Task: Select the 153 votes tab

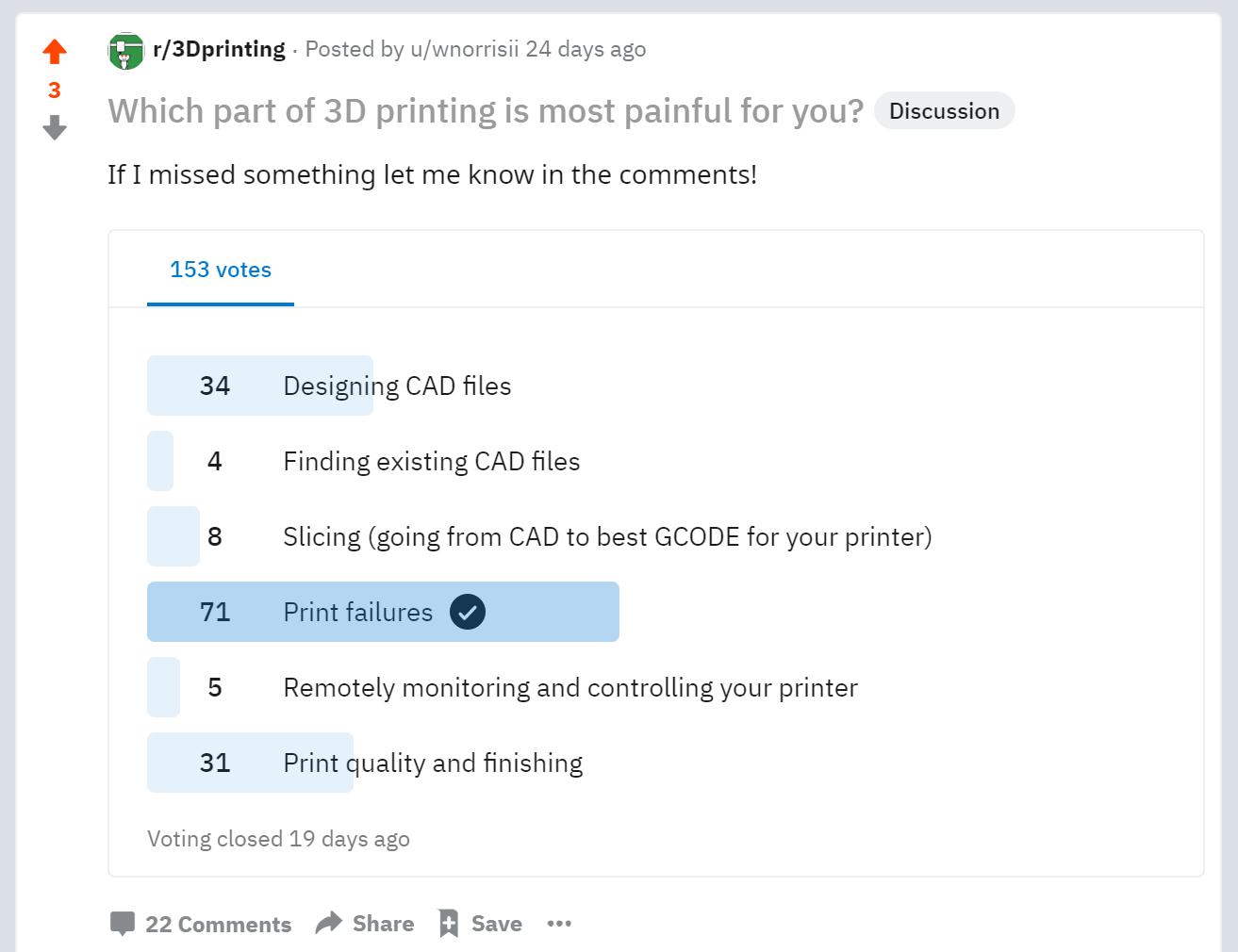Action: click(221, 270)
